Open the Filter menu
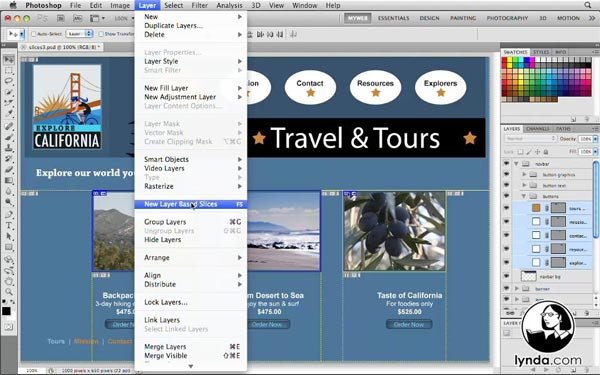The width and height of the screenshot is (600, 375). [199, 5]
